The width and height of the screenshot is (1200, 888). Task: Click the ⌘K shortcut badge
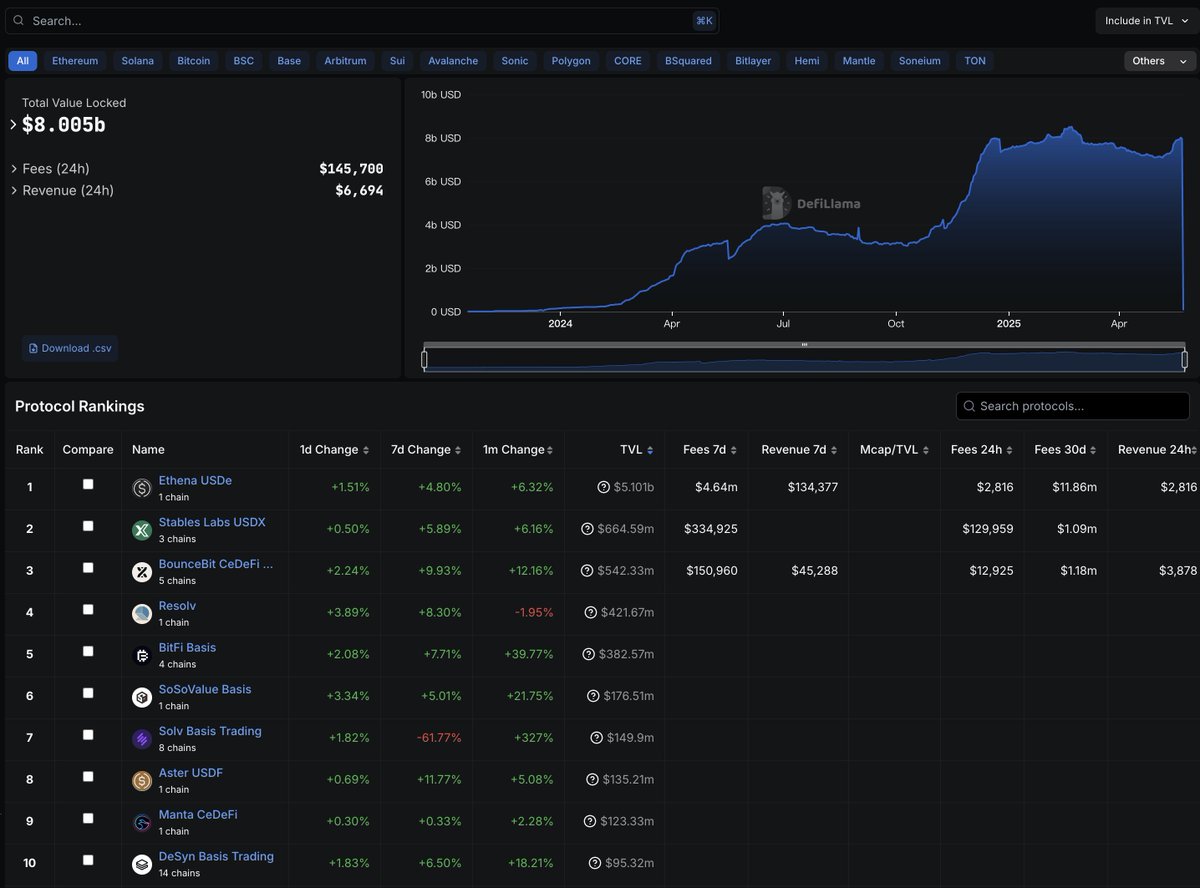click(x=704, y=21)
